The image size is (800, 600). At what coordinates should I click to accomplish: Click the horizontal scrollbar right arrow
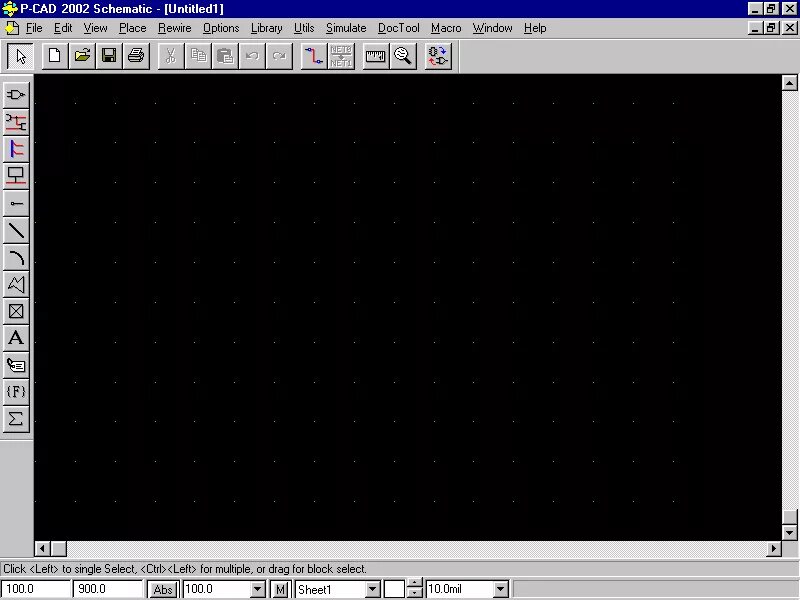(x=773, y=548)
